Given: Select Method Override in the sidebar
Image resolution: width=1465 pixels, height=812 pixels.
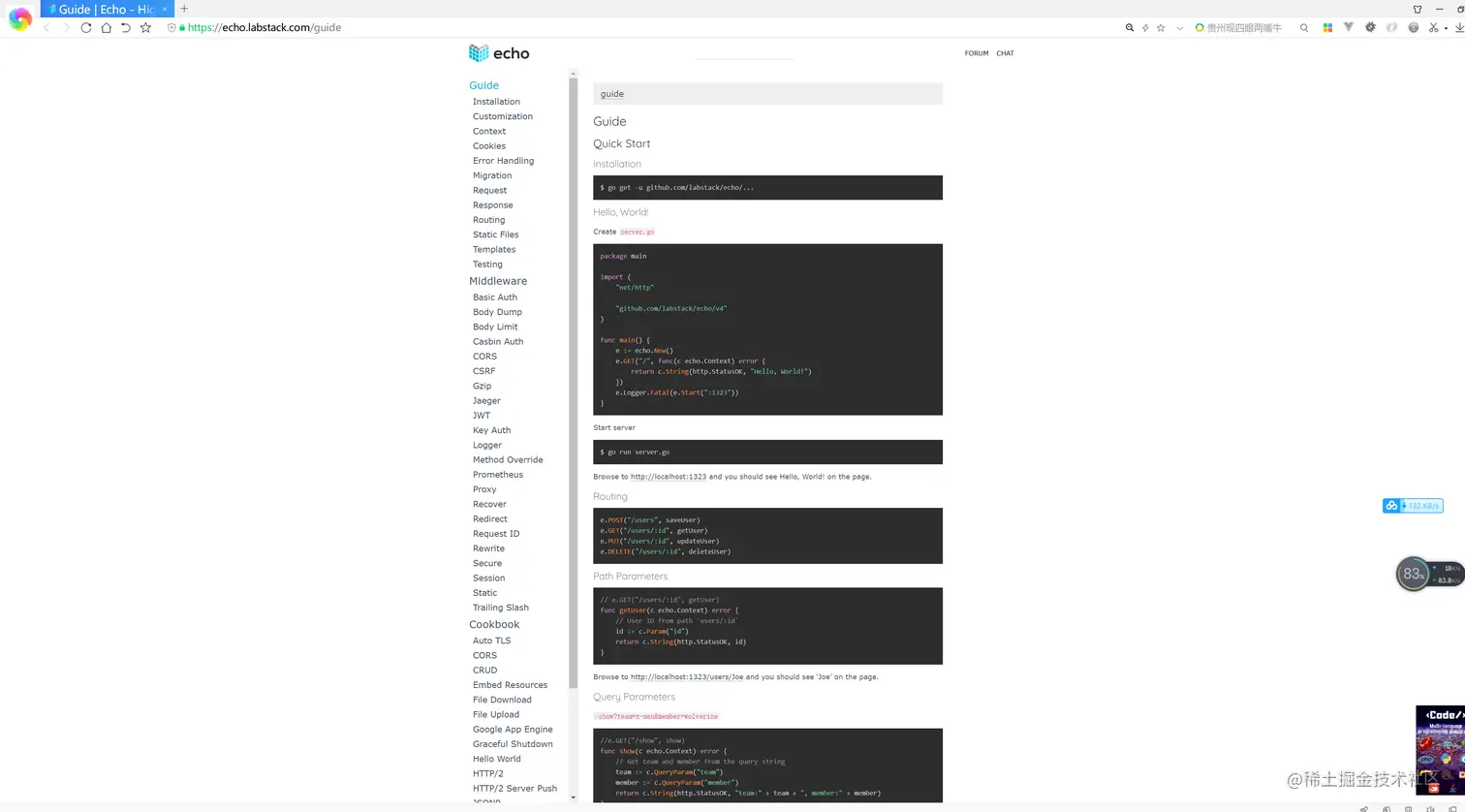Looking at the screenshot, I should click(508, 460).
